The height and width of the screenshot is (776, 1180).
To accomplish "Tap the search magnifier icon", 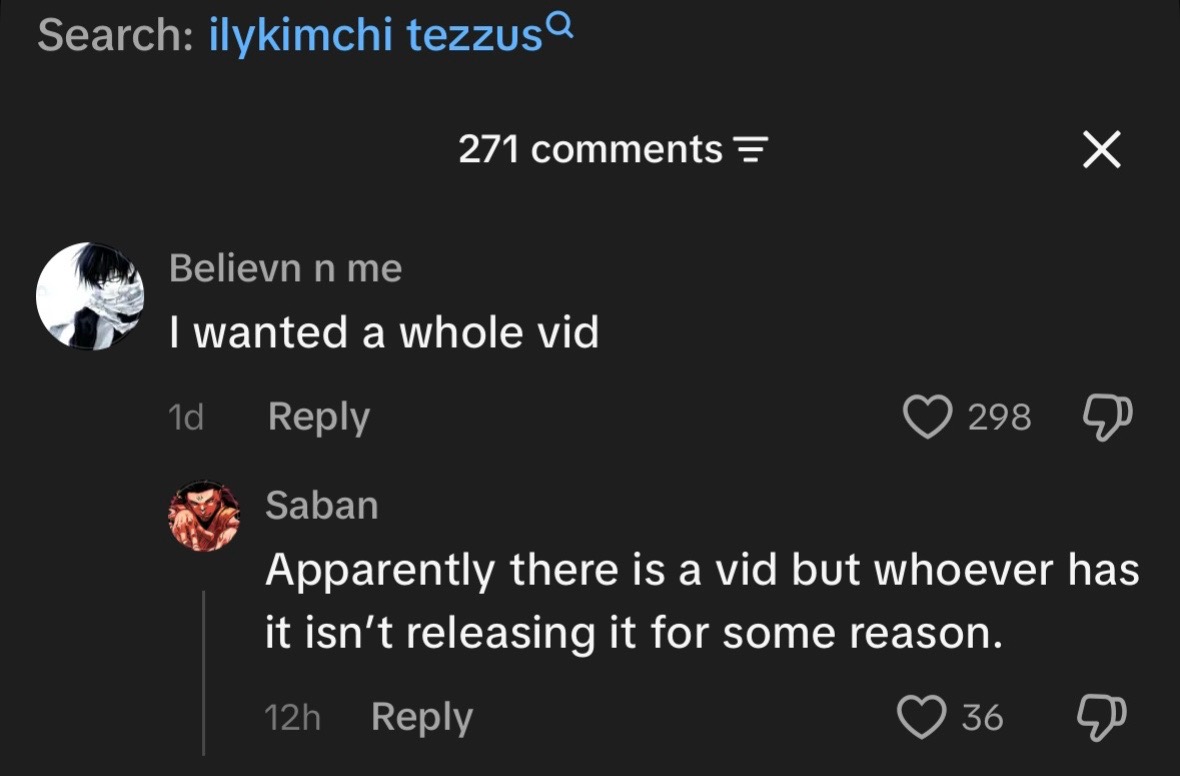I will click(x=561, y=27).
